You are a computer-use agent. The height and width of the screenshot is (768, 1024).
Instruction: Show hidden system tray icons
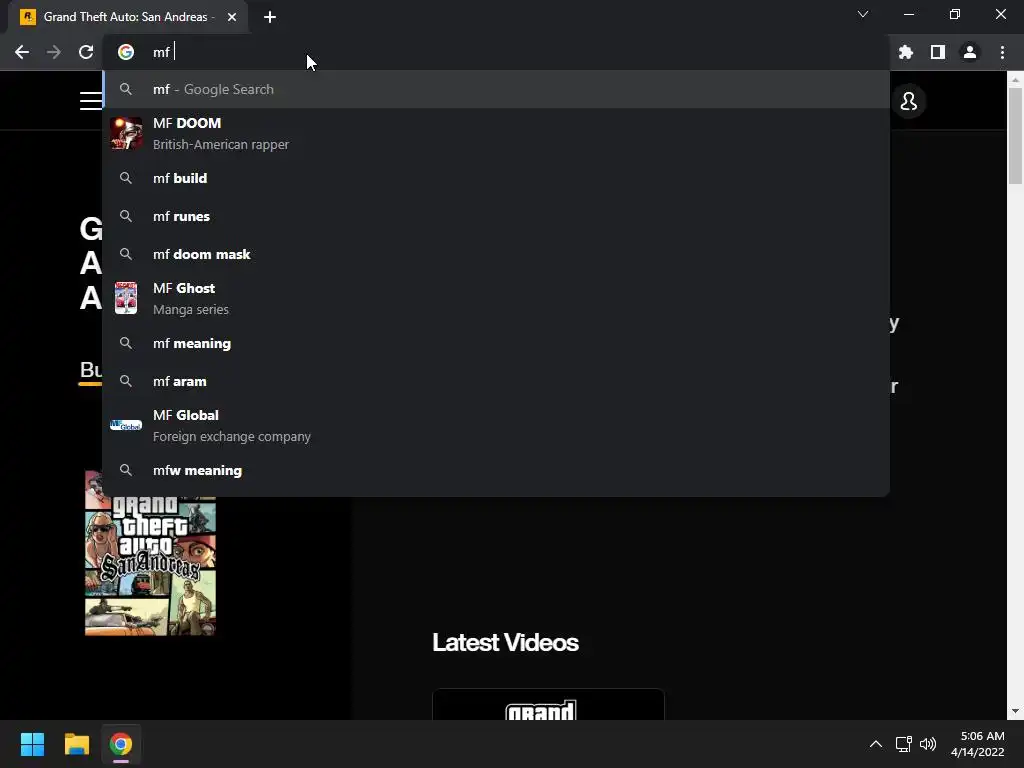click(x=876, y=744)
